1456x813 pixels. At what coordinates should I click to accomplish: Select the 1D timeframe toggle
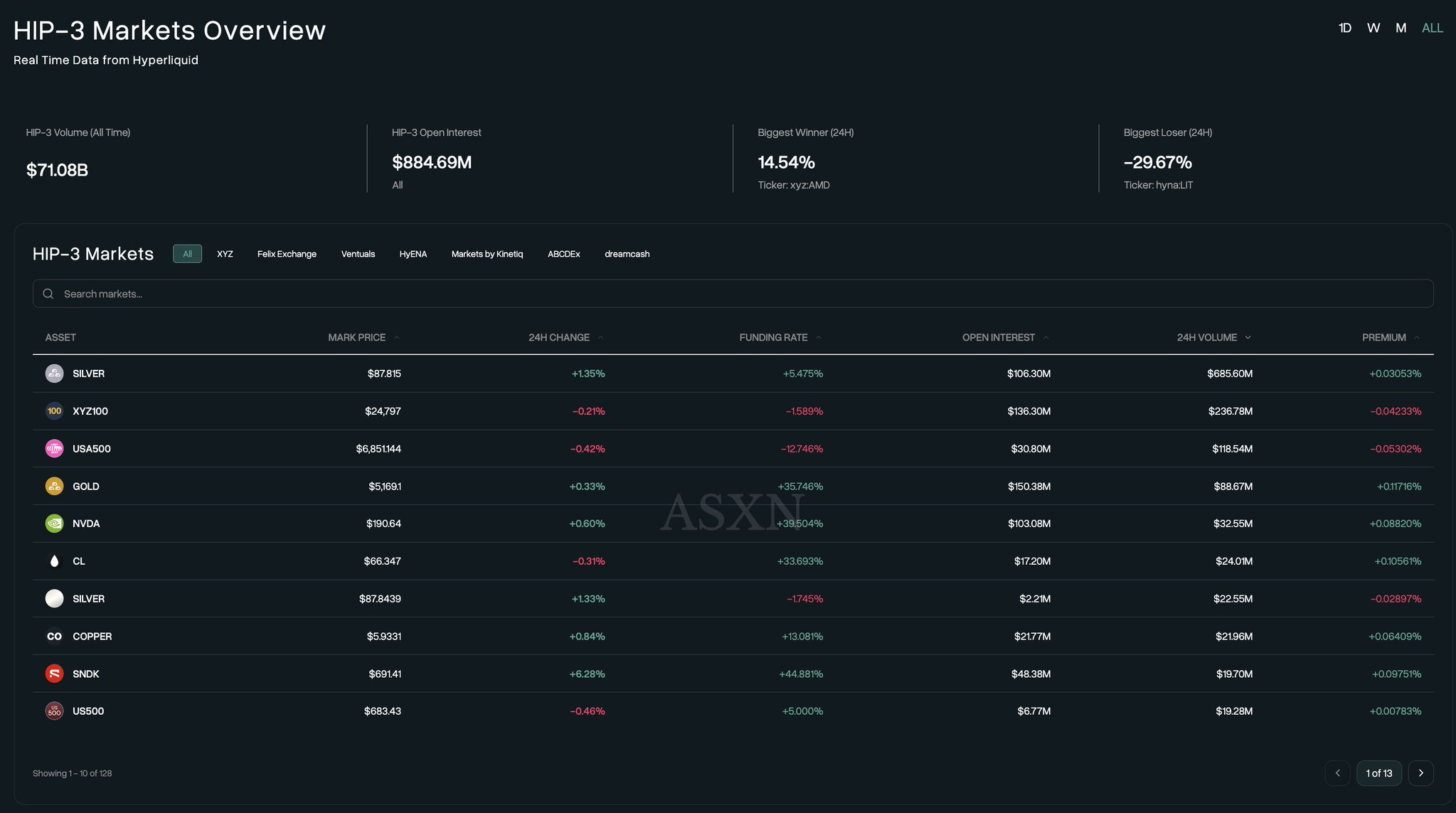coord(1344,28)
